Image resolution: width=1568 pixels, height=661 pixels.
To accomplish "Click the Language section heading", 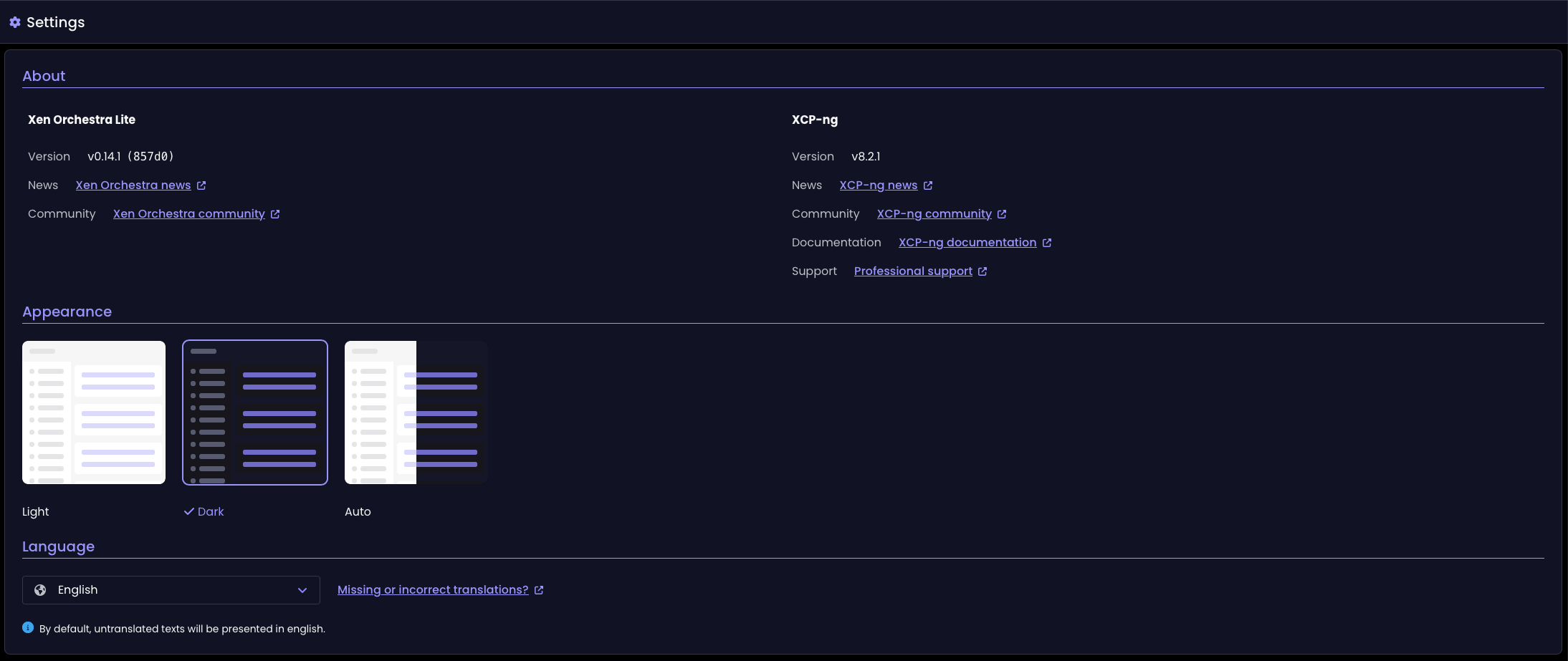I will click(x=58, y=546).
